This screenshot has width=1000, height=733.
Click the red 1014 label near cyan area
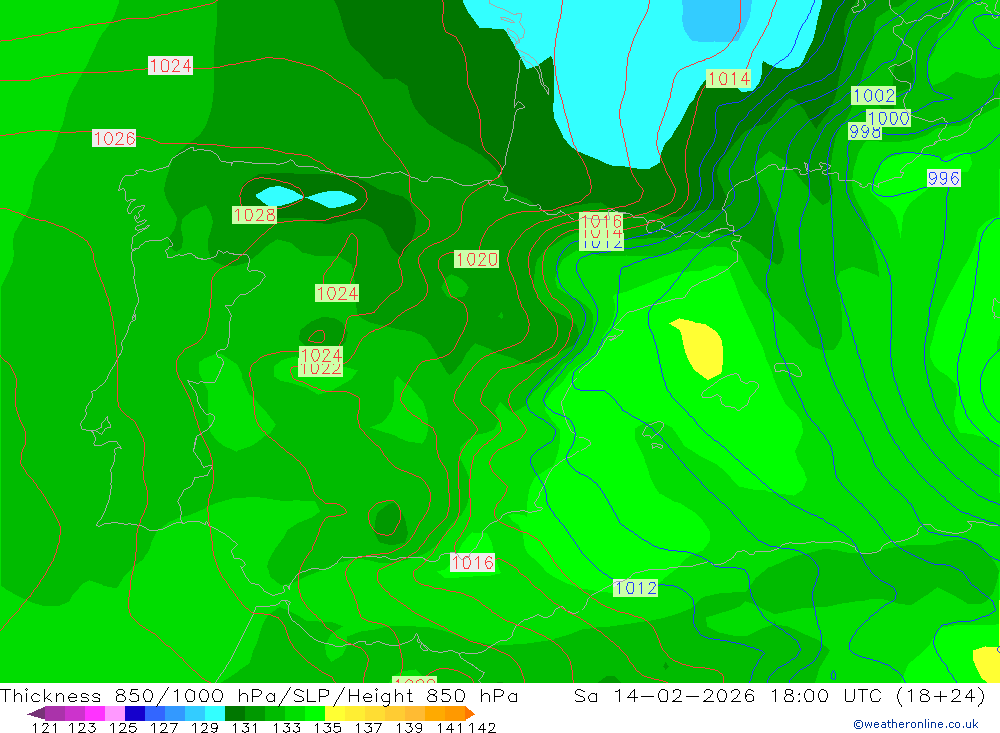(x=728, y=79)
